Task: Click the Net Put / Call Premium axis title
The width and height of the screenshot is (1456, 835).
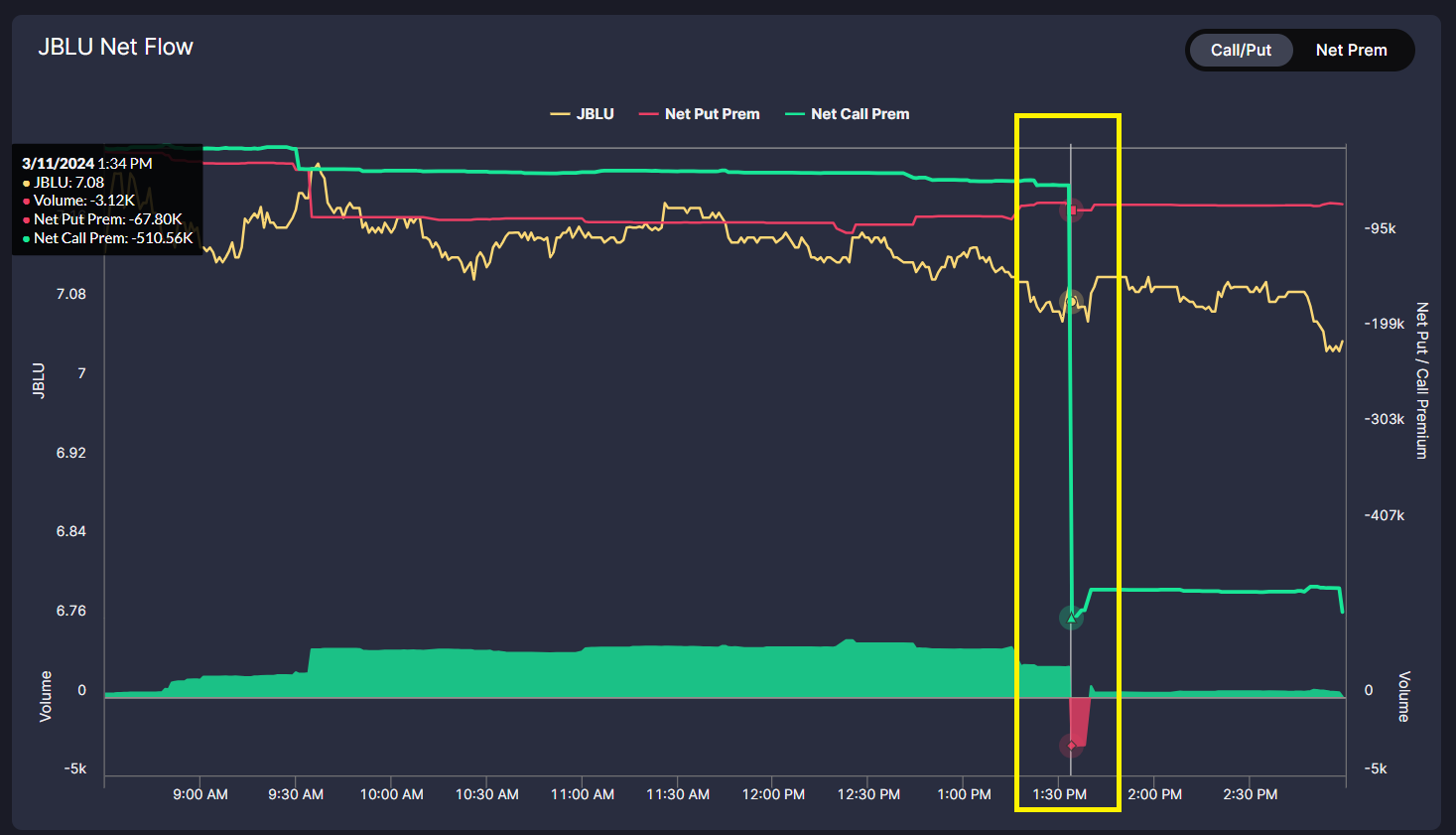Action: pyautogui.click(x=1421, y=380)
